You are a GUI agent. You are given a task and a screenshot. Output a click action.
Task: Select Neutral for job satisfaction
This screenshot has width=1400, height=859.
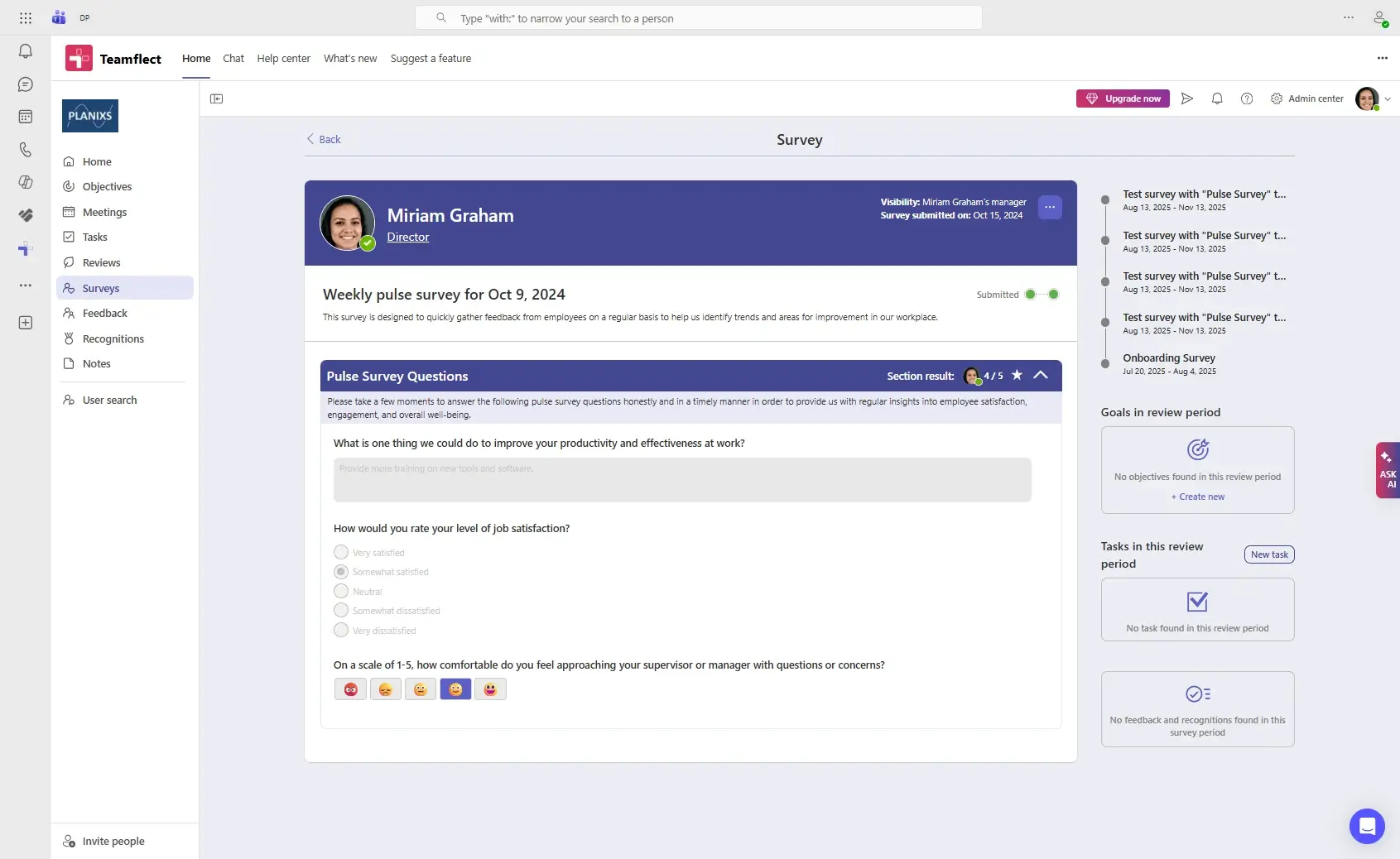click(x=340, y=591)
